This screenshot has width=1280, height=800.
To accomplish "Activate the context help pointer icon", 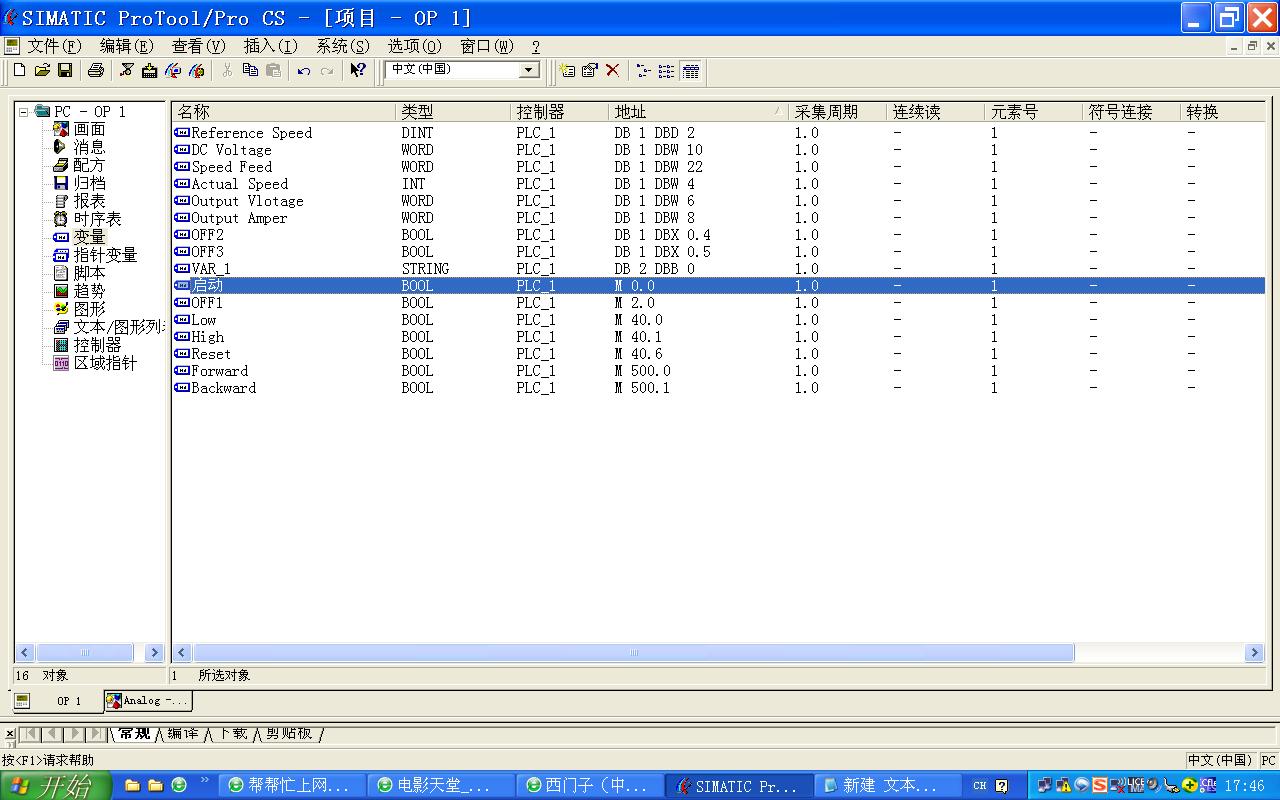I will click(357, 70).
